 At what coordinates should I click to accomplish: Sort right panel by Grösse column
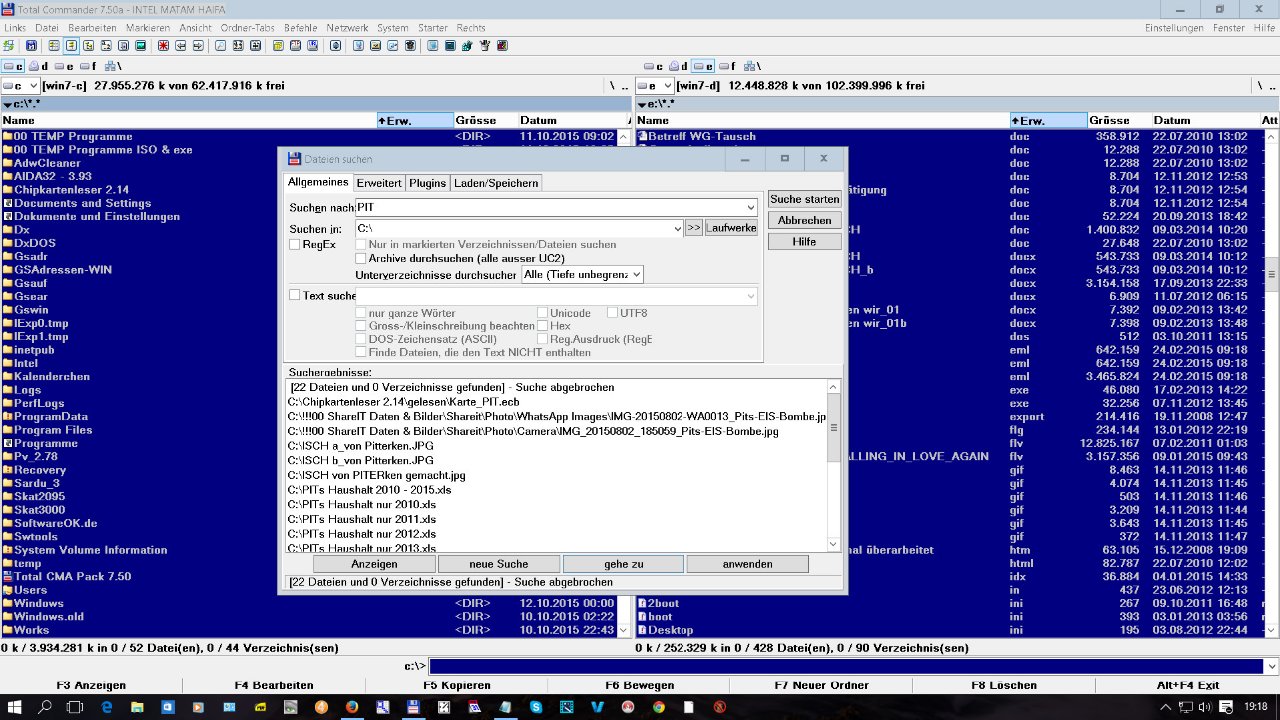(1117, 120)
